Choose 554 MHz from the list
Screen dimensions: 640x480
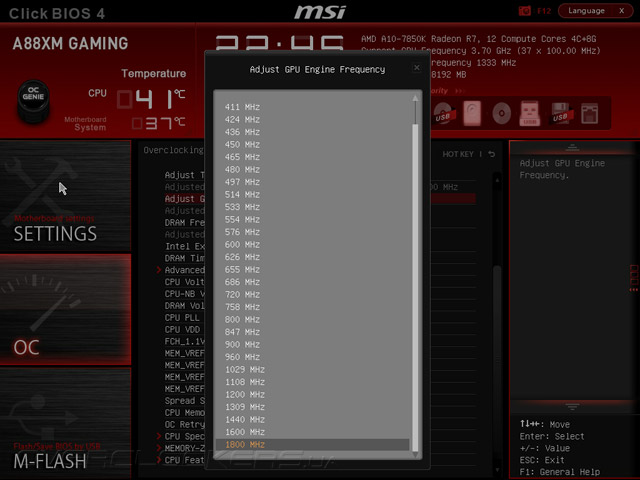coord(312,220)
